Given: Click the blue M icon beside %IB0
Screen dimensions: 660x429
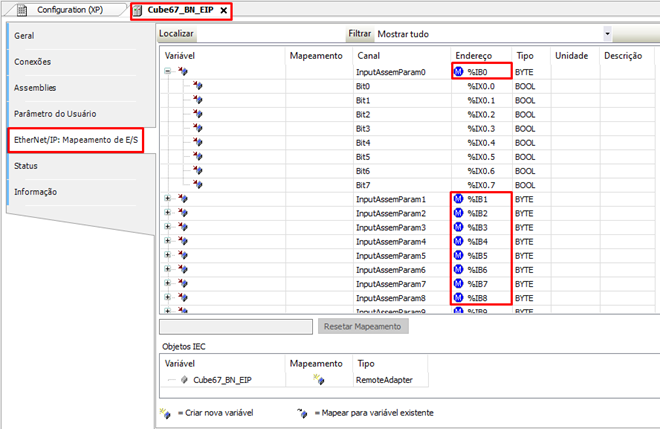Looking at the screenshot, I should click(x=459, y=73).
